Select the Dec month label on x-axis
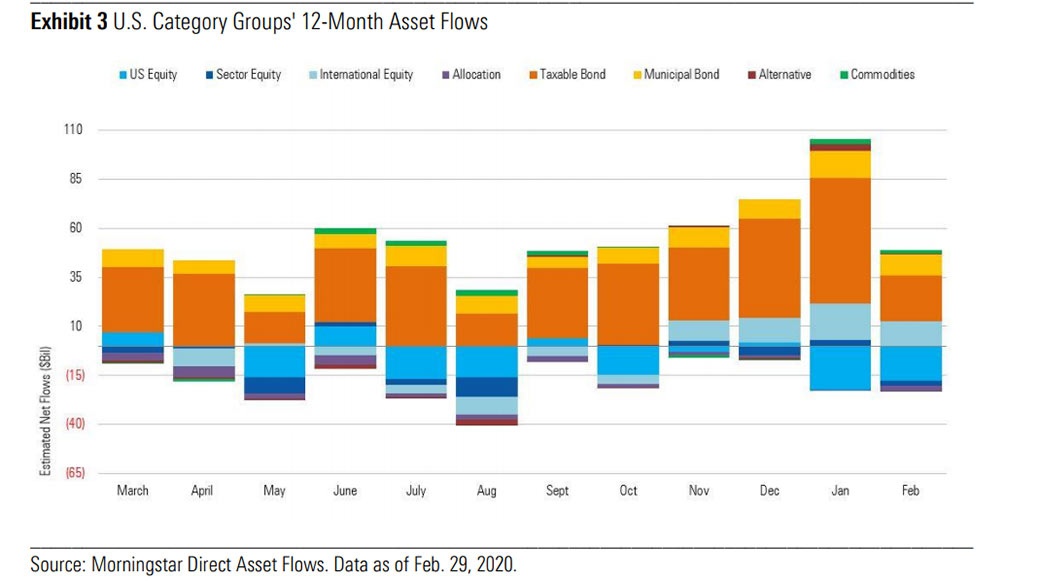Image resolution: width=1040 pixels, height=581 pixels. [x=770, y=491]
